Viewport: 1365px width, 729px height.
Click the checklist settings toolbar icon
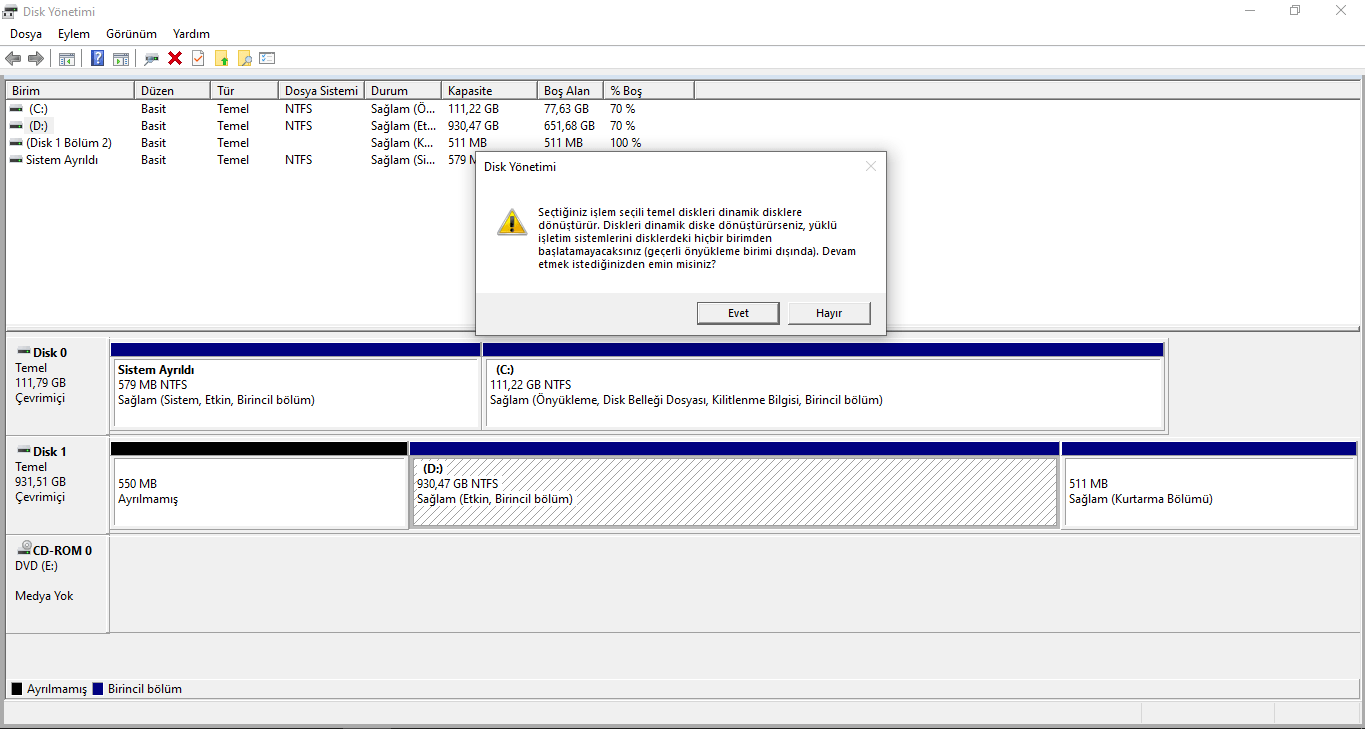tap(267, 58)
